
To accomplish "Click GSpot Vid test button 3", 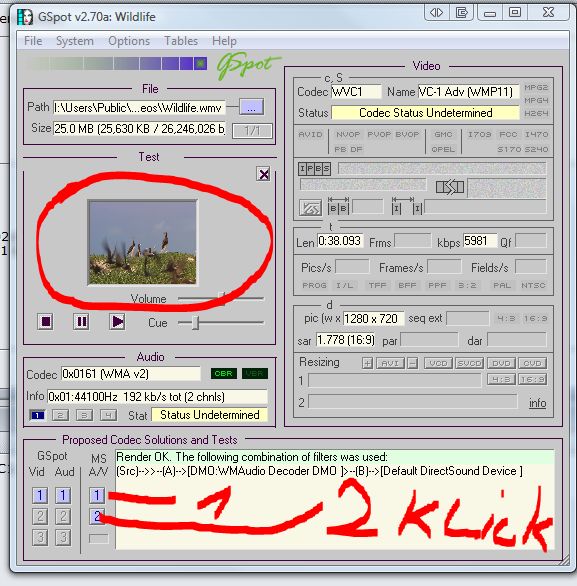I will (x=40, y=537).
